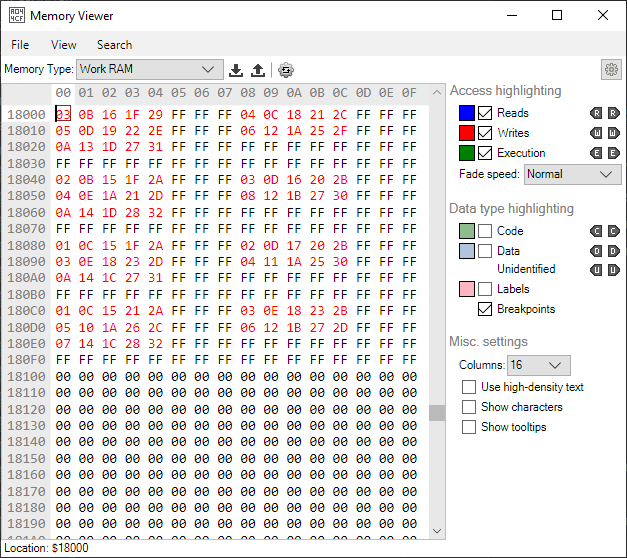Screen dimensions: 627x558
Task: Click the column header 08
Action: click(x=248, y=93)
